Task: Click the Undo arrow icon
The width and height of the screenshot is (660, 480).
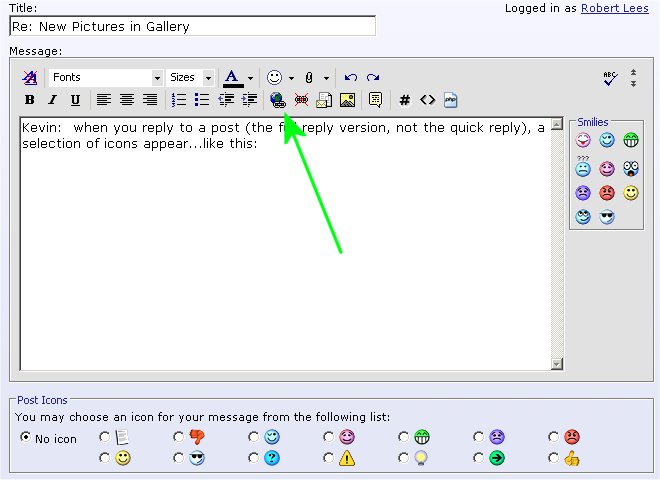Action: [350, 77]
